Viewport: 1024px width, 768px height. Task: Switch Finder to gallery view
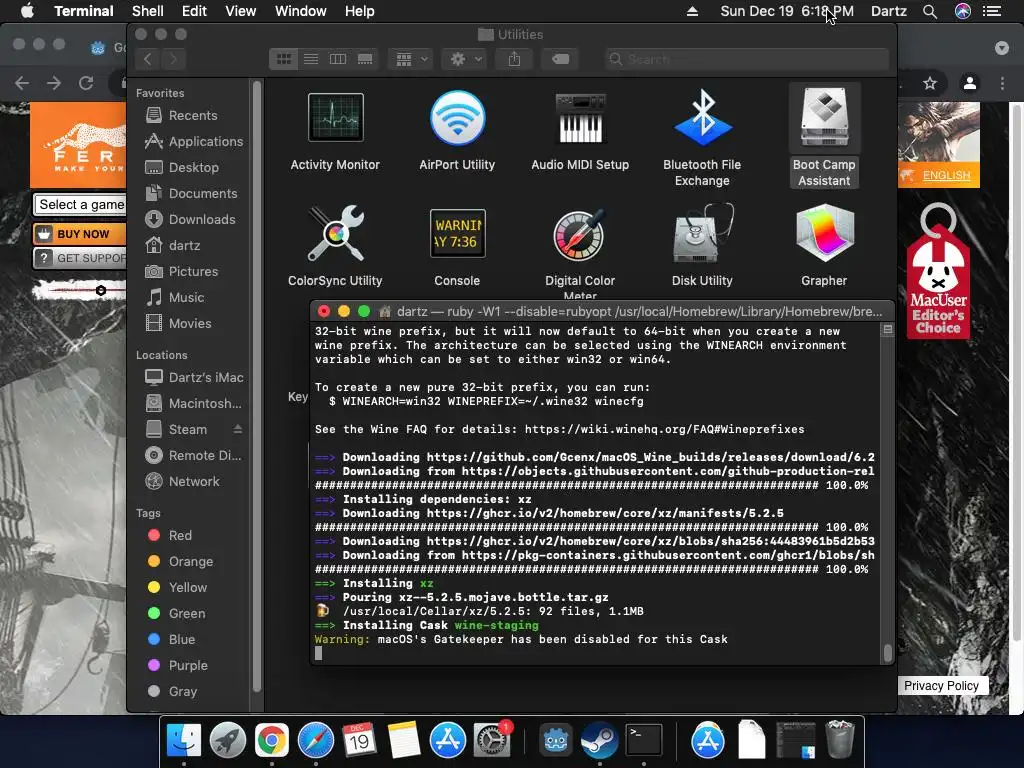(365, 59)
